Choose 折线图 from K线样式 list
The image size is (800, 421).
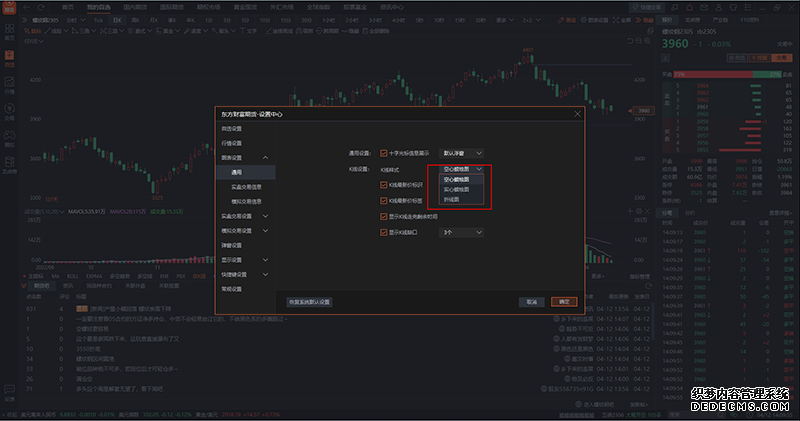[x=451, y=200]
